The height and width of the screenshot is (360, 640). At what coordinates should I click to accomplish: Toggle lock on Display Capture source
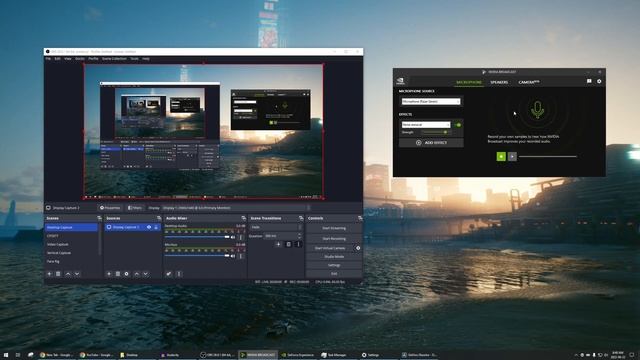(x=156, y=227)
